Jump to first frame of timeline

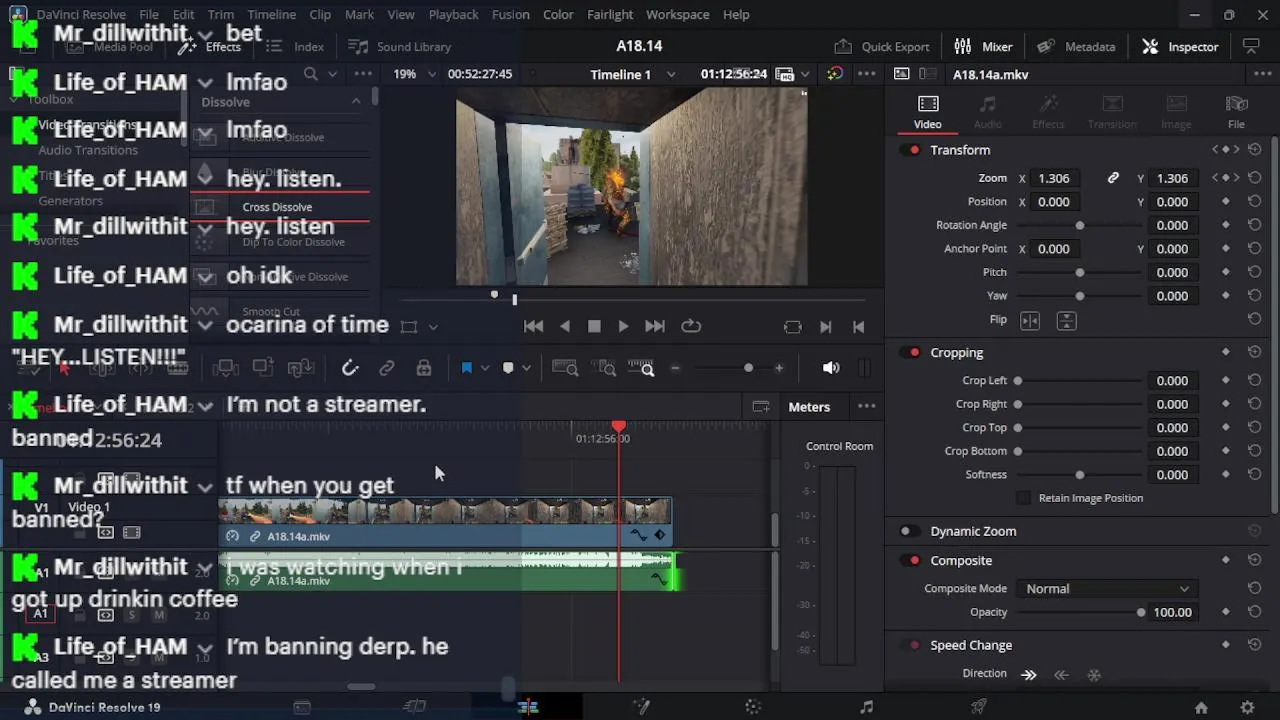click(x=534, y=326)
